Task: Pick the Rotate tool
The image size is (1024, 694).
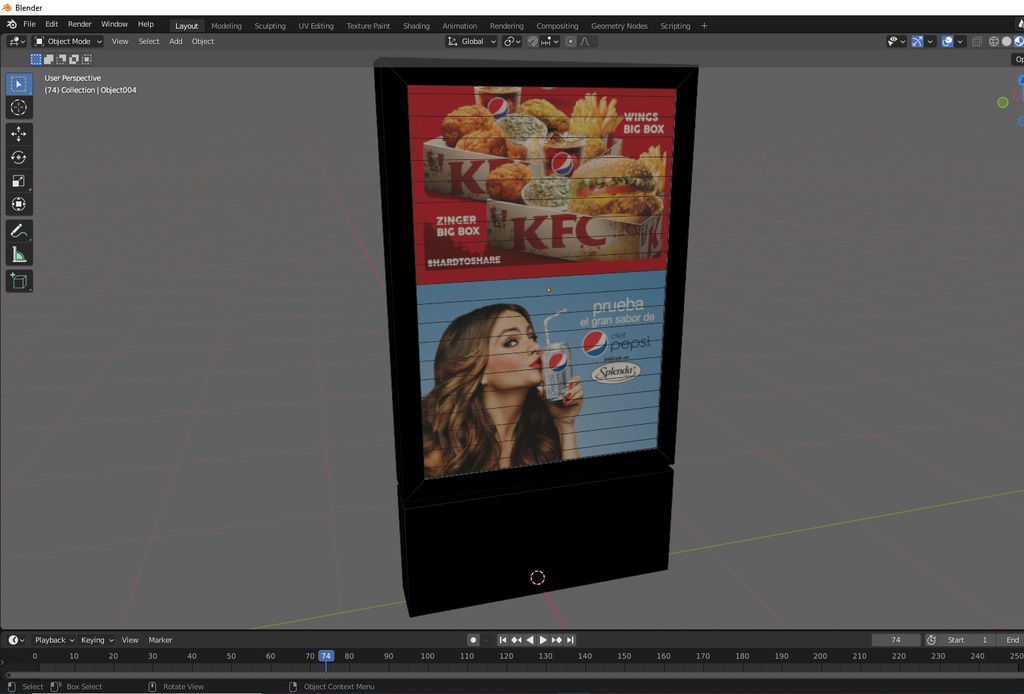Action: click(18, 157)
